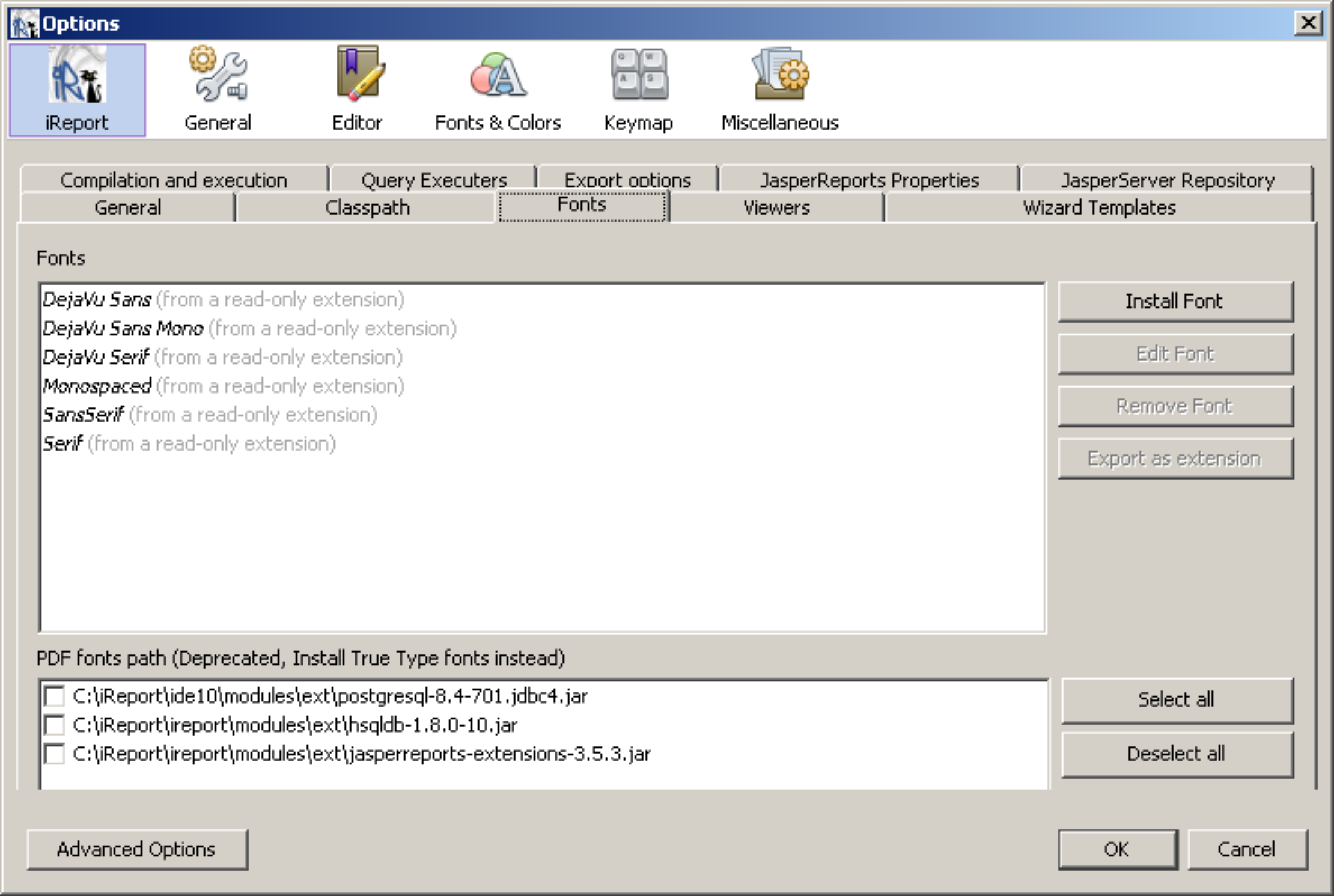Tick the jasperreports-extensions-3.5.3.jar checkbox
1334x896 pixels.
click(55, 754)
